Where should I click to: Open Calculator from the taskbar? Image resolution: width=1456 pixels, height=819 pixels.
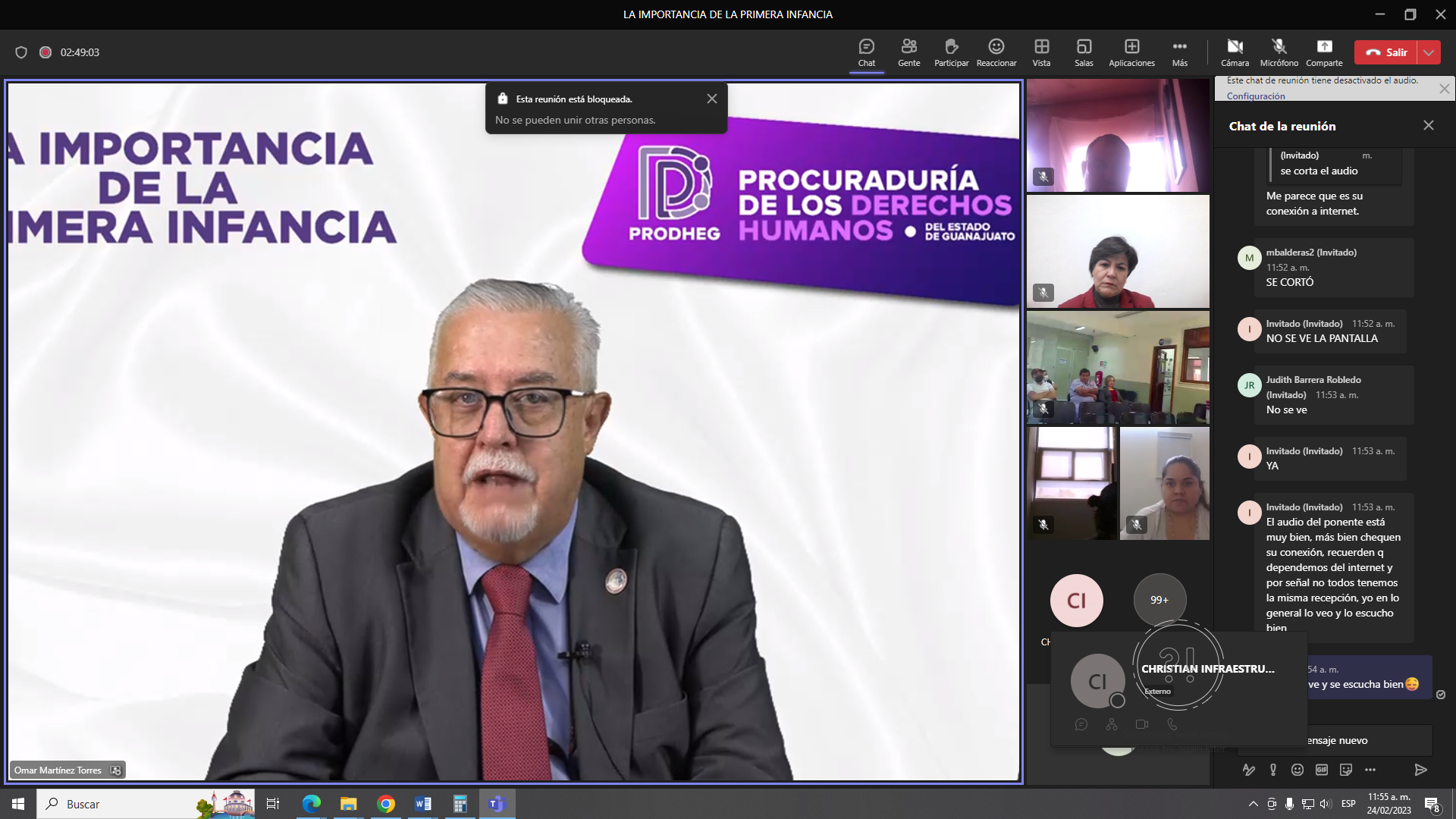(x=460, y=804)
